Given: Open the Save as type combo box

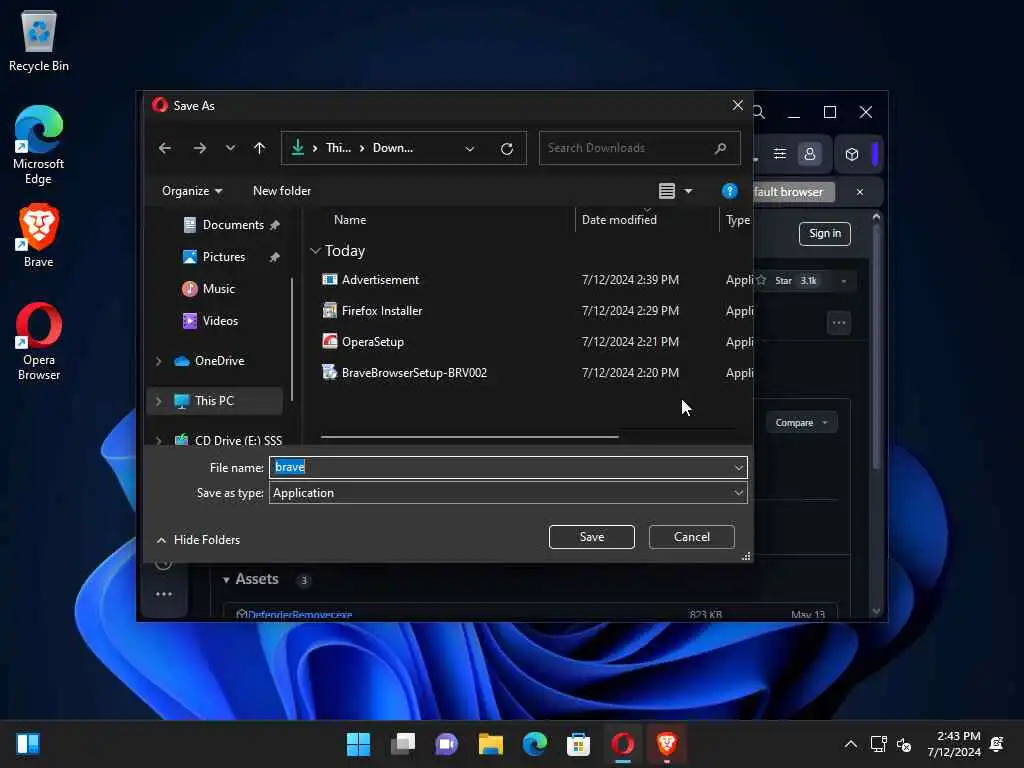Looking at the screenshot, I should 508,493.
